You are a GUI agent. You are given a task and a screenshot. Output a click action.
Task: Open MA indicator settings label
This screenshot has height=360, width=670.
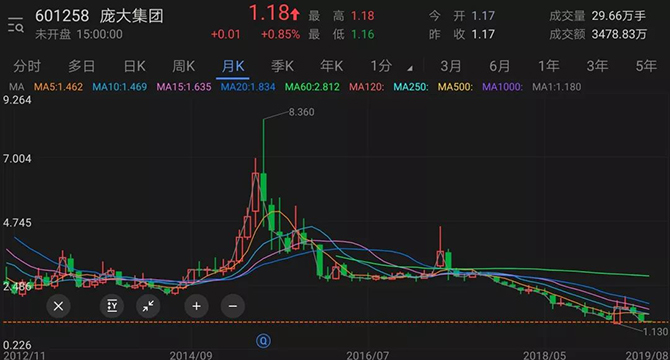point(17,87)
